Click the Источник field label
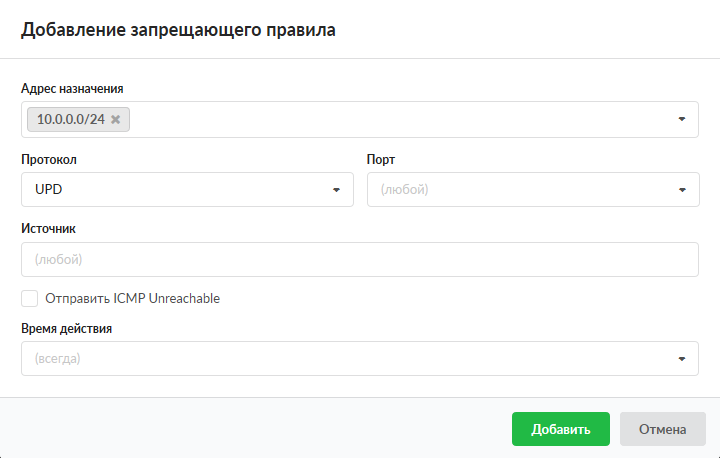 point(48,228)
